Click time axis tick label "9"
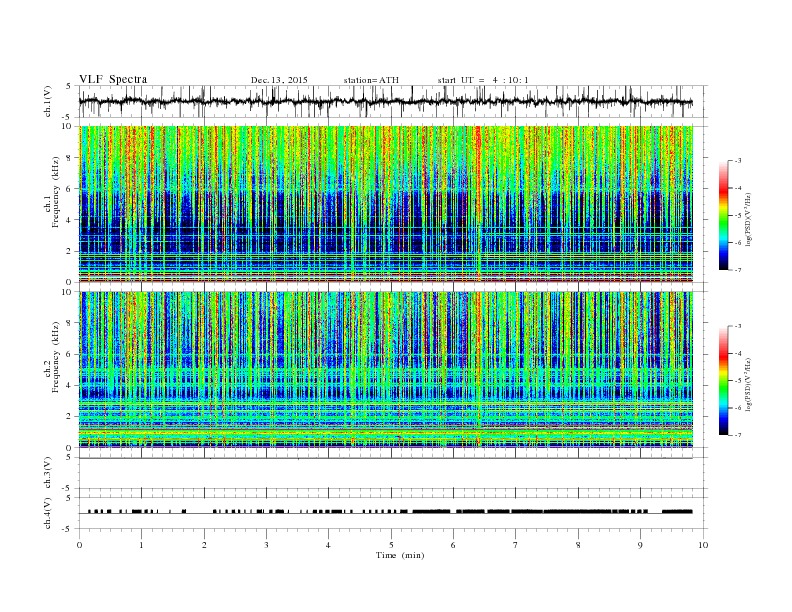The width and height of the screenshot is (792, 612). 640,545
